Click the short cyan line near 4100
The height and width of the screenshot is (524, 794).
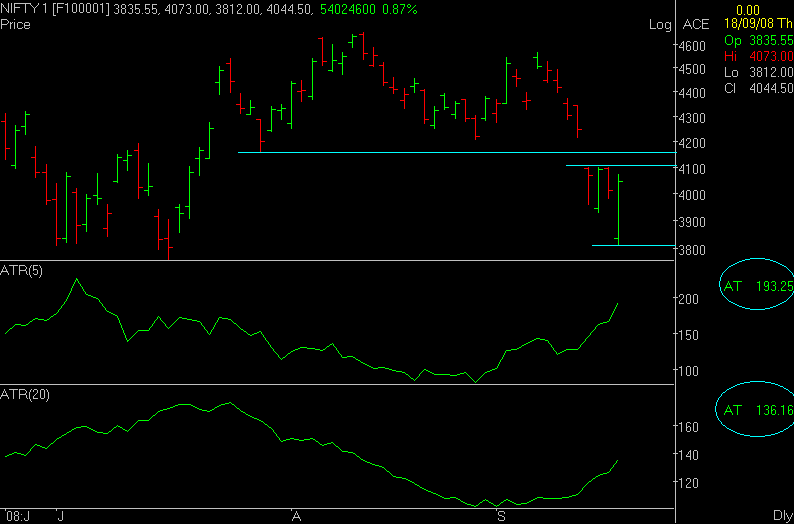[x=620, y=166]
